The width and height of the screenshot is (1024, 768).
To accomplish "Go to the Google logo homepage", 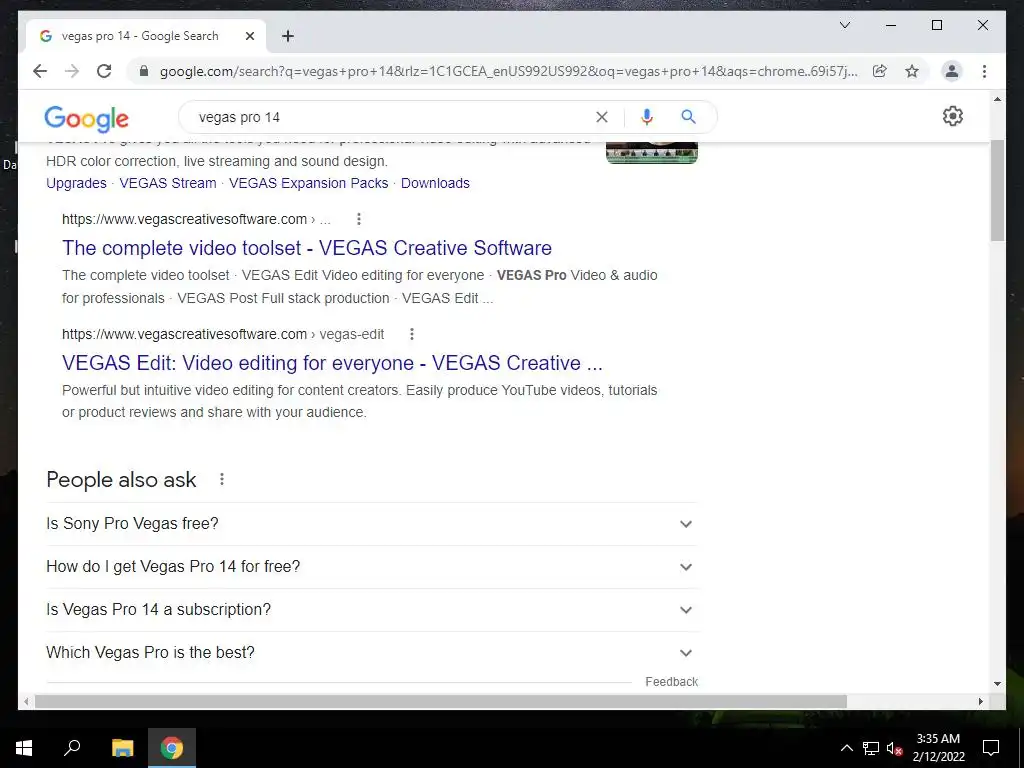I will [86, 119].
